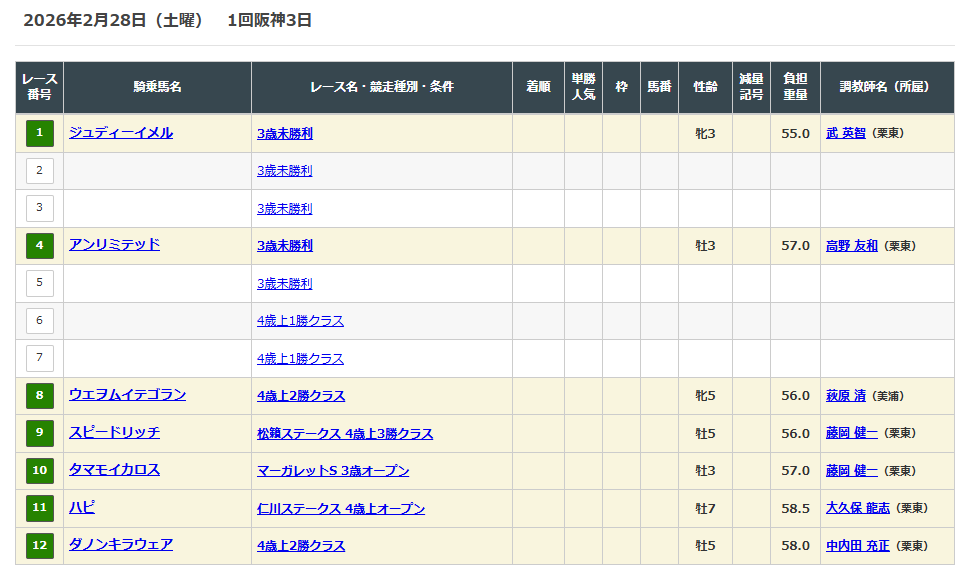Open マーガレットS 3歳オープン race link
The width and height of the screenshot is (968, 571).
click(333, 471)
